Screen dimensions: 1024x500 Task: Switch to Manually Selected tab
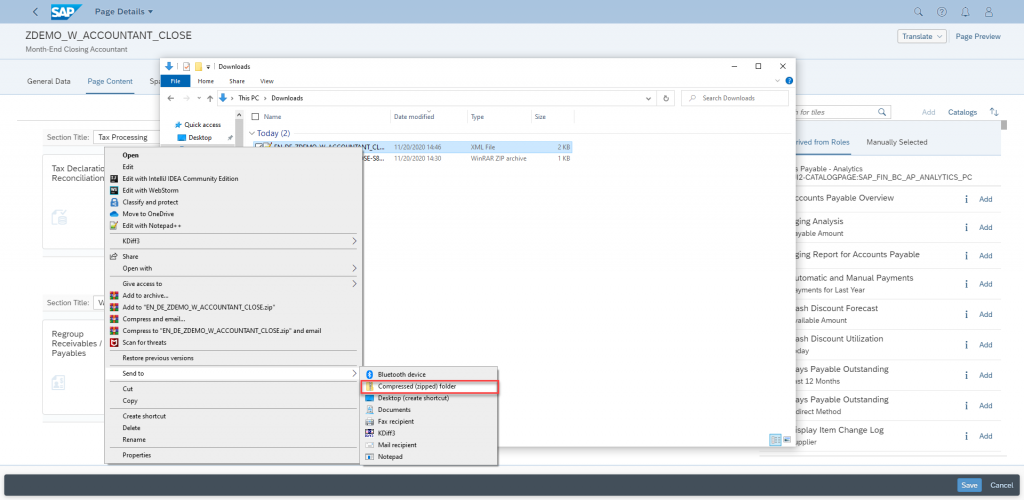tap(897, 142)
